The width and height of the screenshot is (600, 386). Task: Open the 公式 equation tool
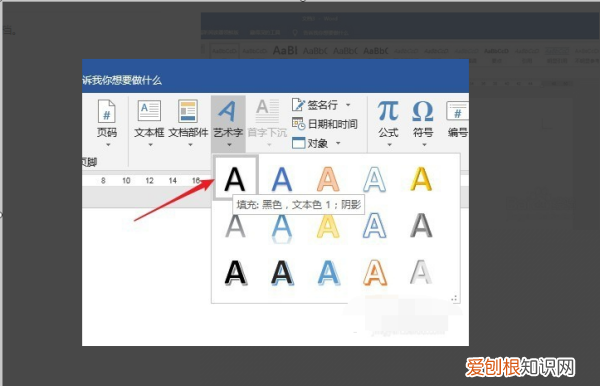point(388,122)
